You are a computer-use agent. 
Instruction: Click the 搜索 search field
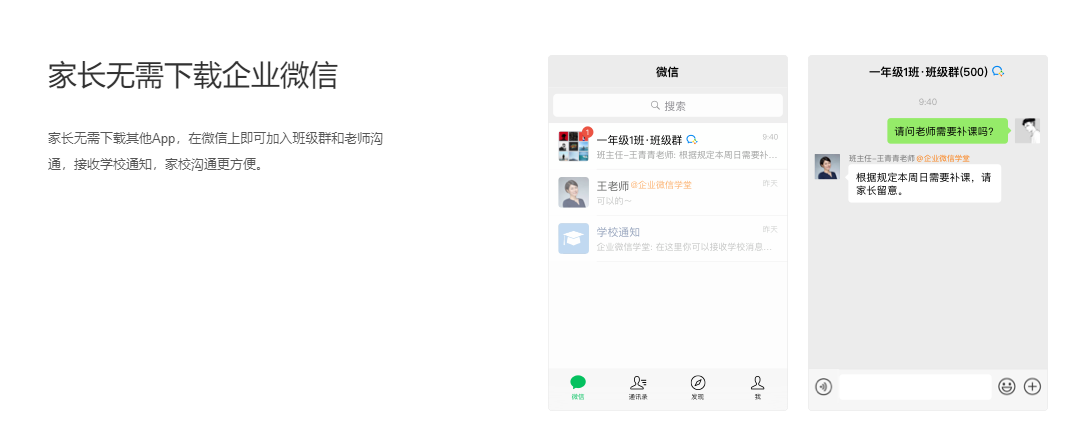click(668, 105)
